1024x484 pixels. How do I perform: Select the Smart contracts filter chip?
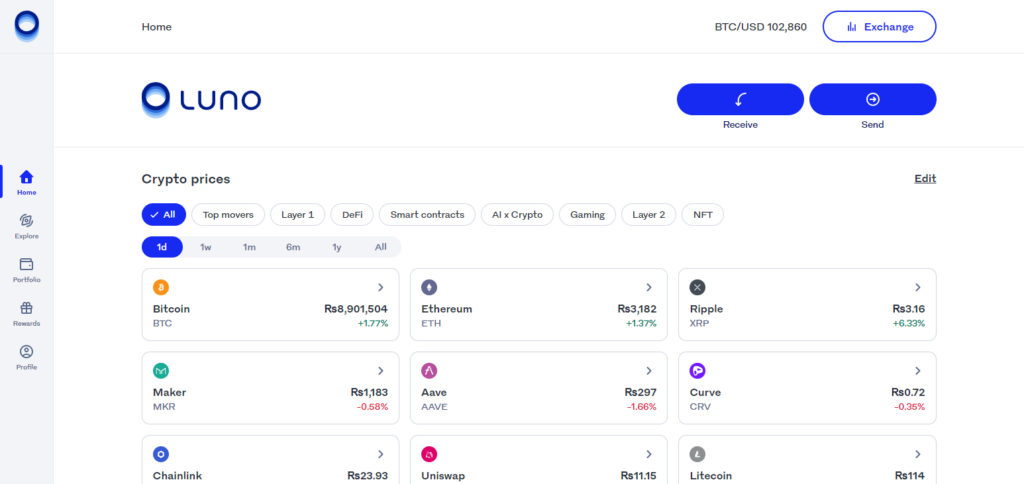427,214
